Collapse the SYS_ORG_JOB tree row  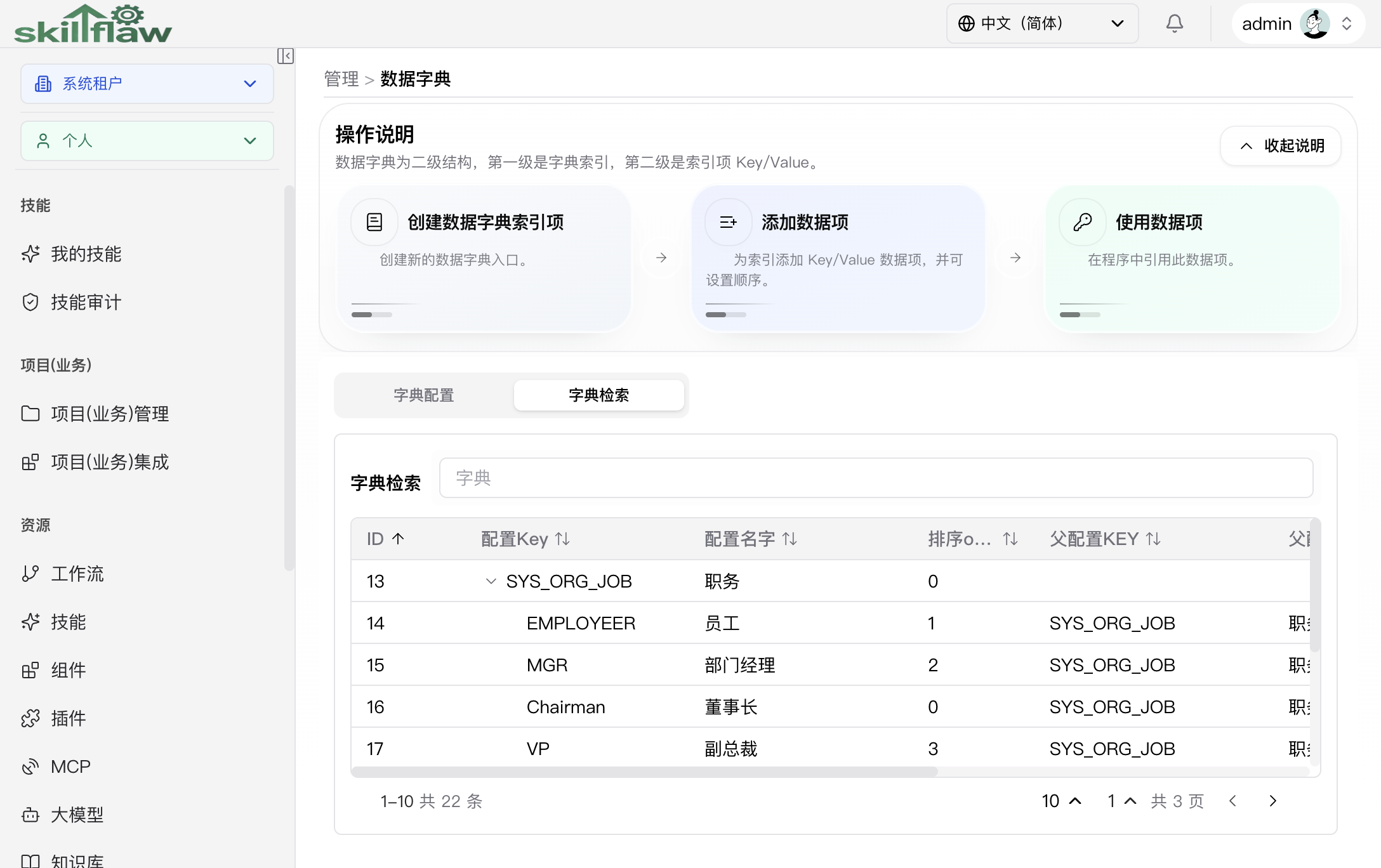click(x=491, y=581)
